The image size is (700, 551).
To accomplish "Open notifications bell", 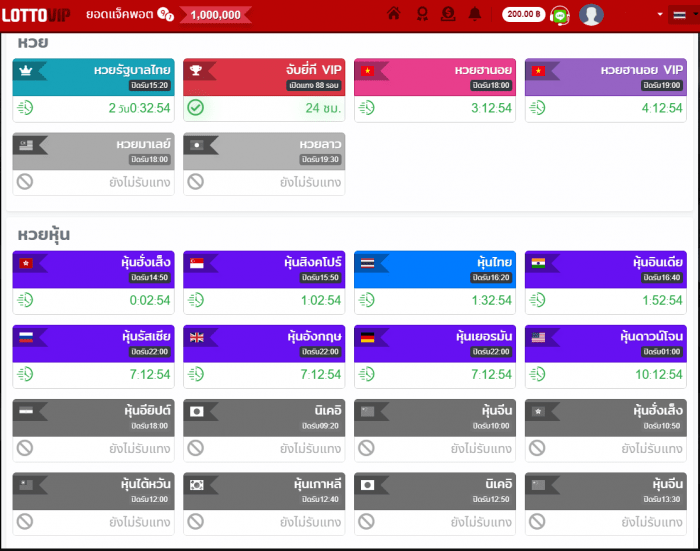I will tap(475, 14).
